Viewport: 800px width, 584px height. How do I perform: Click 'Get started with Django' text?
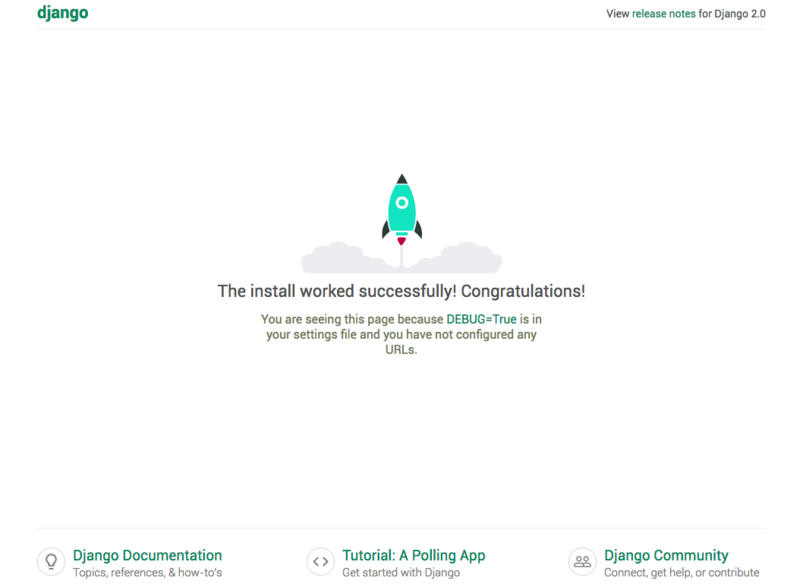(401, 572)
